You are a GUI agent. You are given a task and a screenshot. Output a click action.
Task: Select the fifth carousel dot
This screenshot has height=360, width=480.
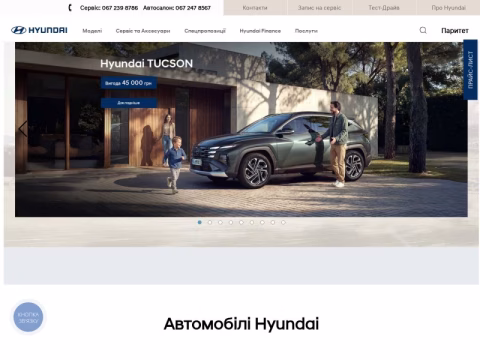click(241, 222)
